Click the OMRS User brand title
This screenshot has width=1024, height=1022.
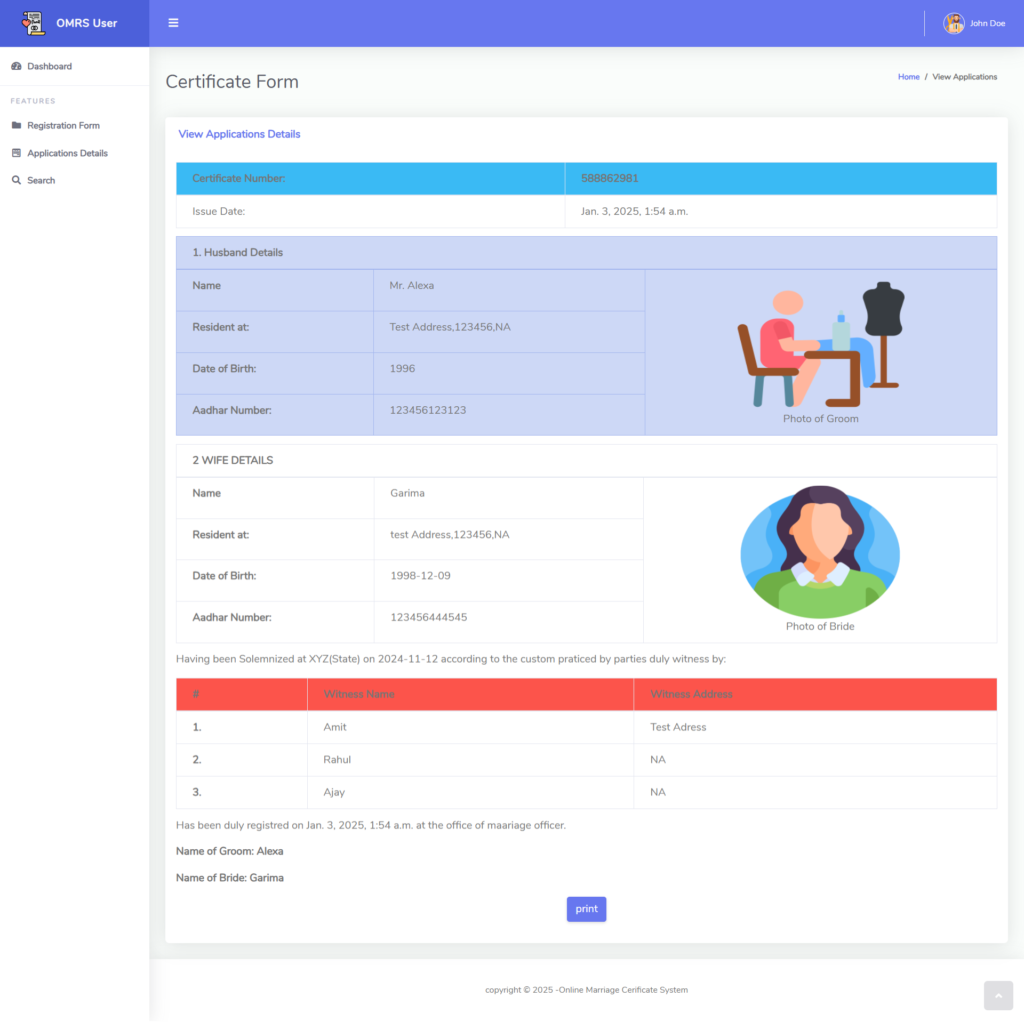tap(86, 23)
